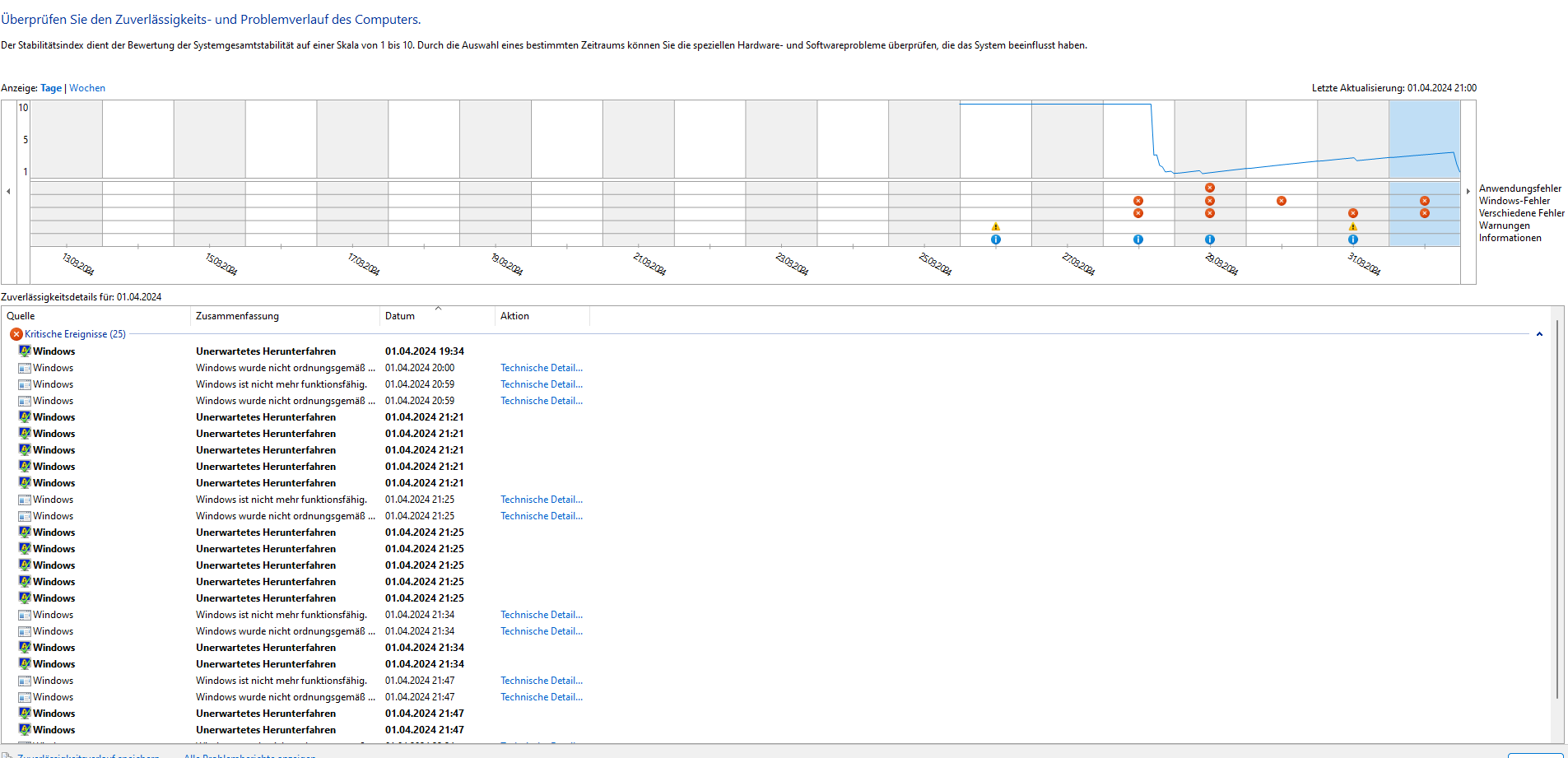1568x758 pixels.
Task: Click icon of 'nicht mehr funktionsfähig' 21:47 row
Action: 25,681
